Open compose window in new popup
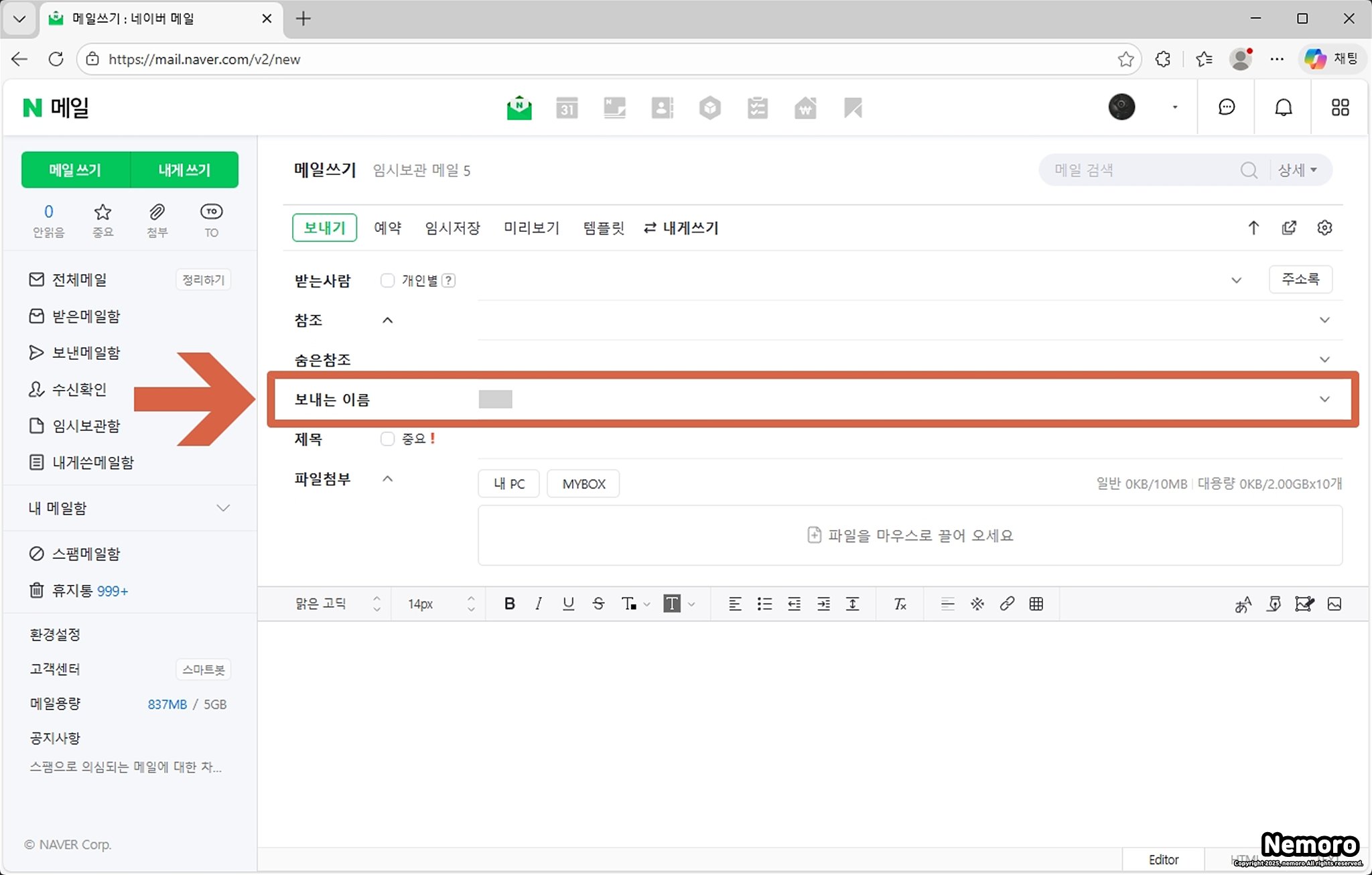Screen dimensions: 1372x875 tap(1289, 228)
